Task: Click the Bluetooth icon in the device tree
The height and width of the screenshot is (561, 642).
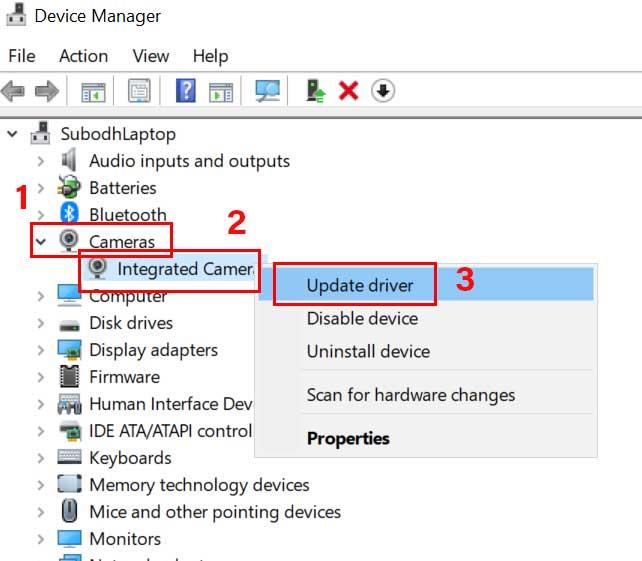Action: [69, 214]
